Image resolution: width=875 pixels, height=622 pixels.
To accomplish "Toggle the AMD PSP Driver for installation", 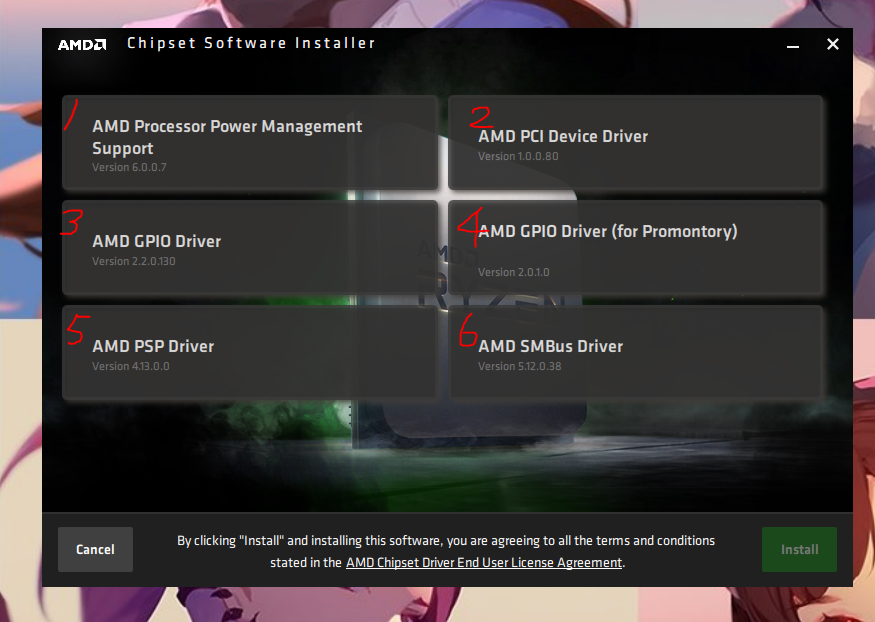I will tap(249, 352).
